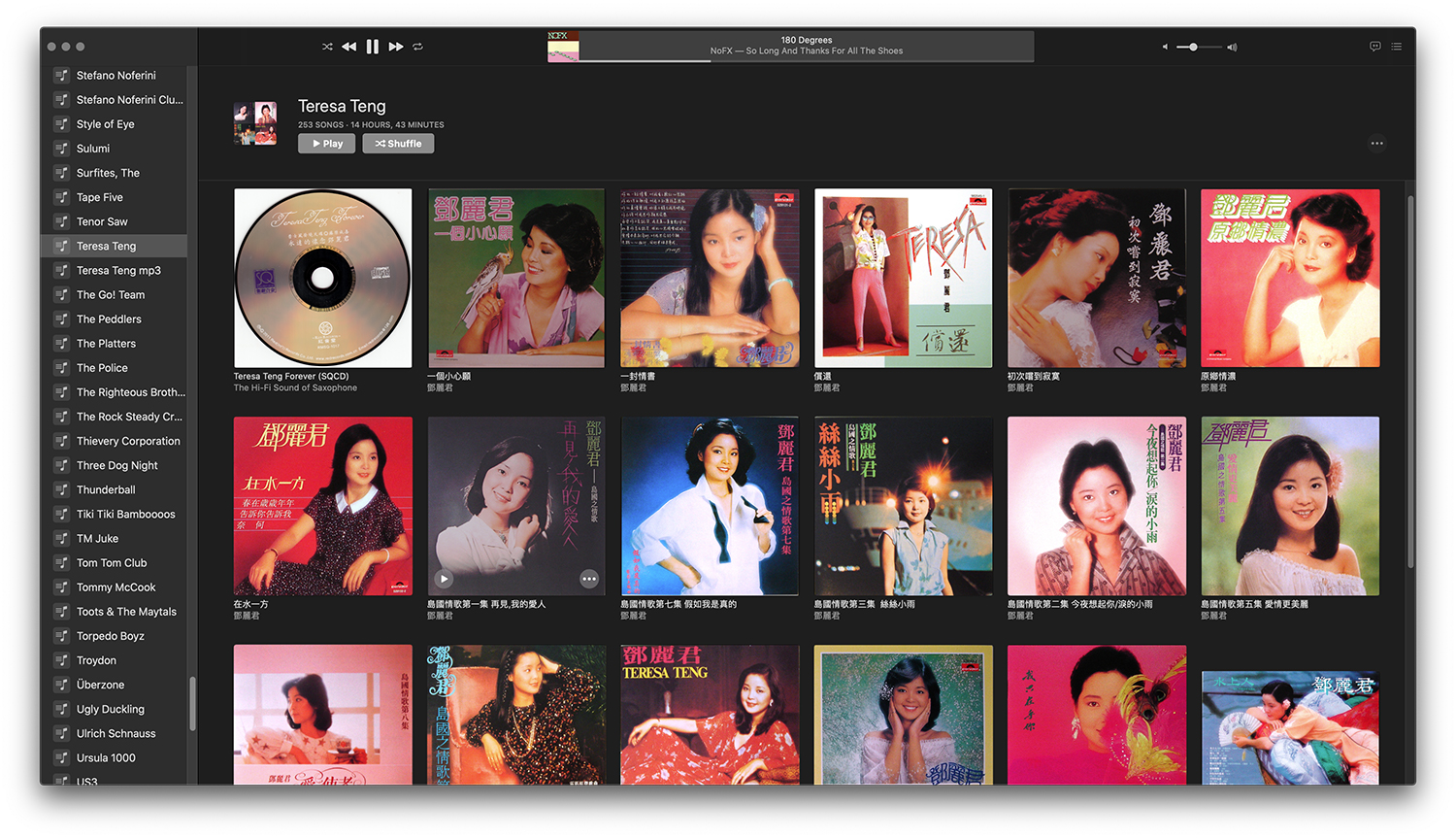
Task: Open the 原鄉情濃 album cover
Action: tap(1290, 278)
